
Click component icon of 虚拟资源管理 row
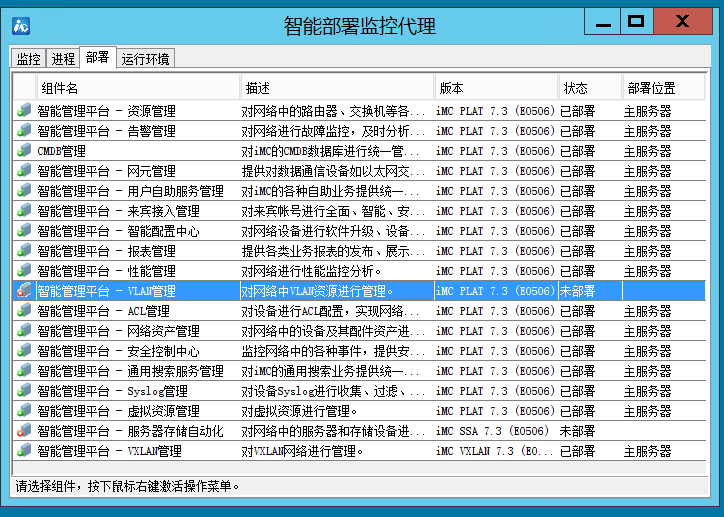[24, 411]
